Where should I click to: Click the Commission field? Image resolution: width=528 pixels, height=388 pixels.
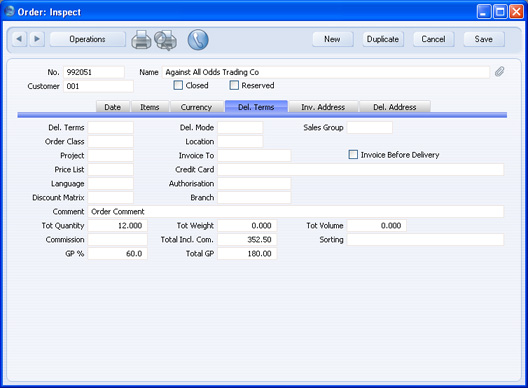tap(118, 240)
